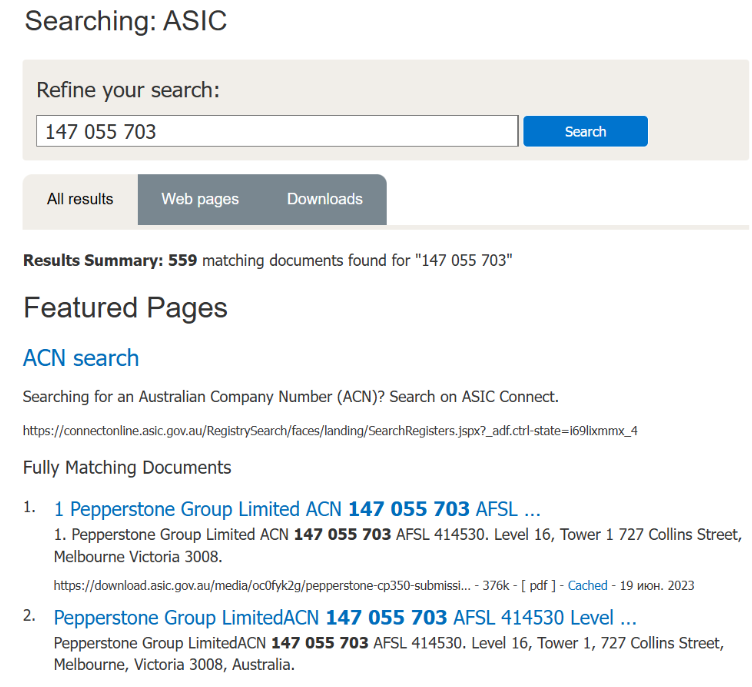This screenshot has height=687, width=752.
Task: Open first result '1 Pepperstone Group Limited ACN'
Action: (297, 508)
